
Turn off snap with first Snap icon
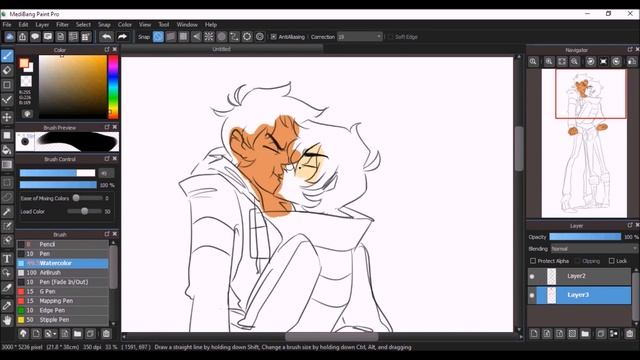point(158,37)
